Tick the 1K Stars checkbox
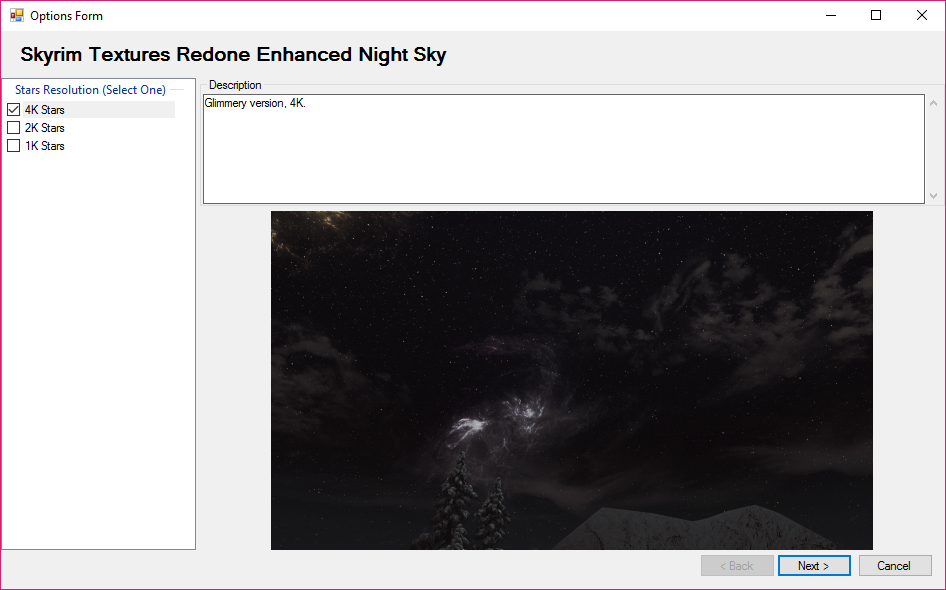The height and width of the screenshot is (590, 946). tap(14, 146)
